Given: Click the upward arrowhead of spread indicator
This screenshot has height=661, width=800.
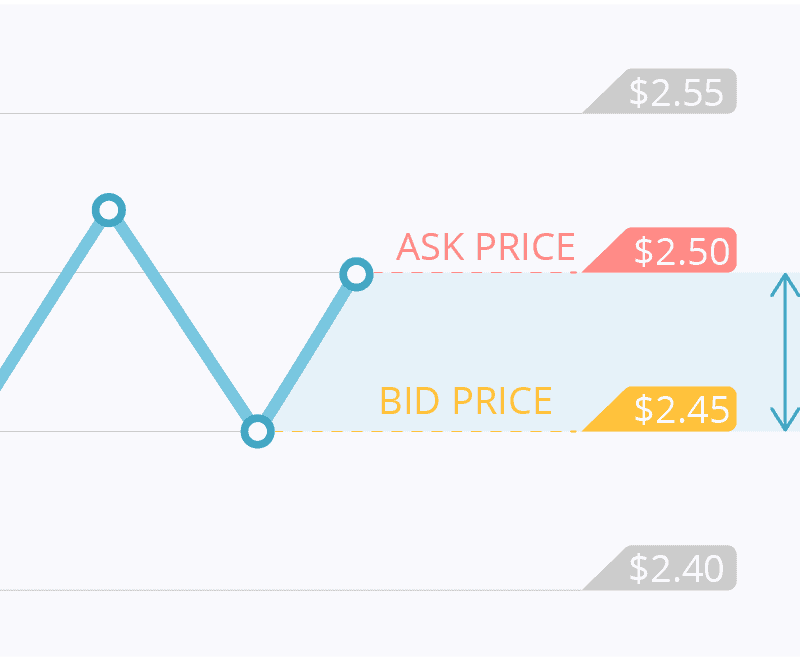Looking at the screenshot, I should [x=785, y=285].
